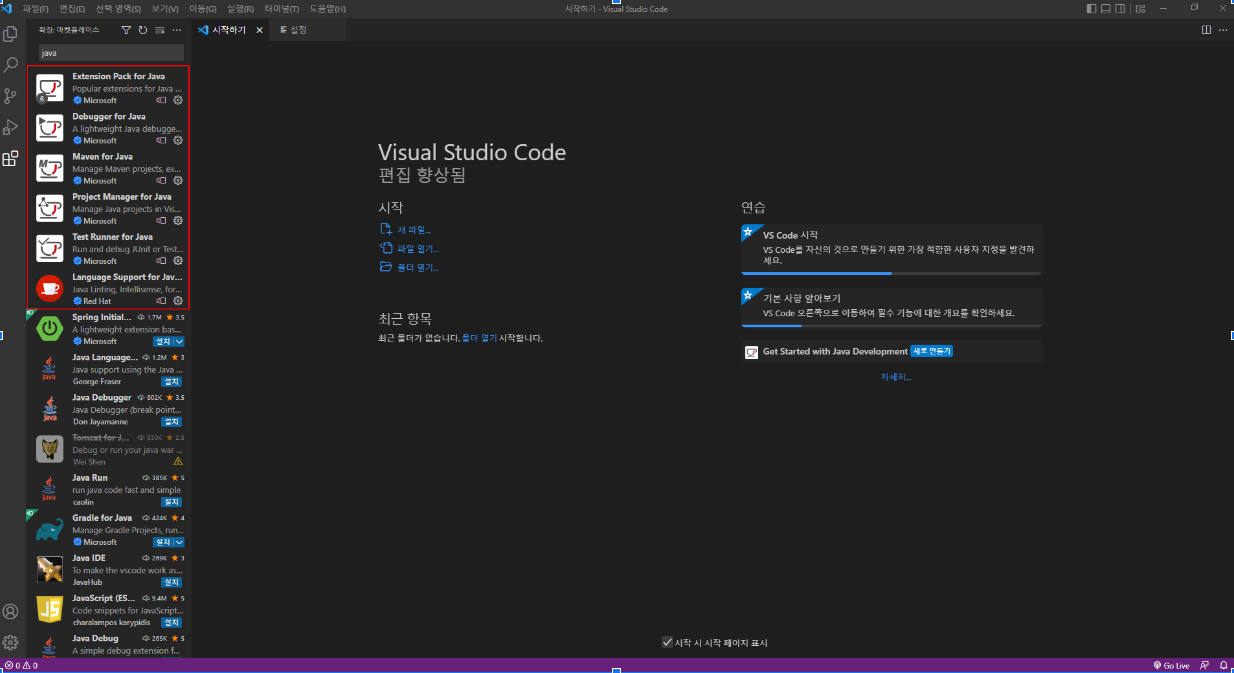Viewport: 1234px width, 673px height.
Task: Customize layout from title bar icon
Action: 1138,8
